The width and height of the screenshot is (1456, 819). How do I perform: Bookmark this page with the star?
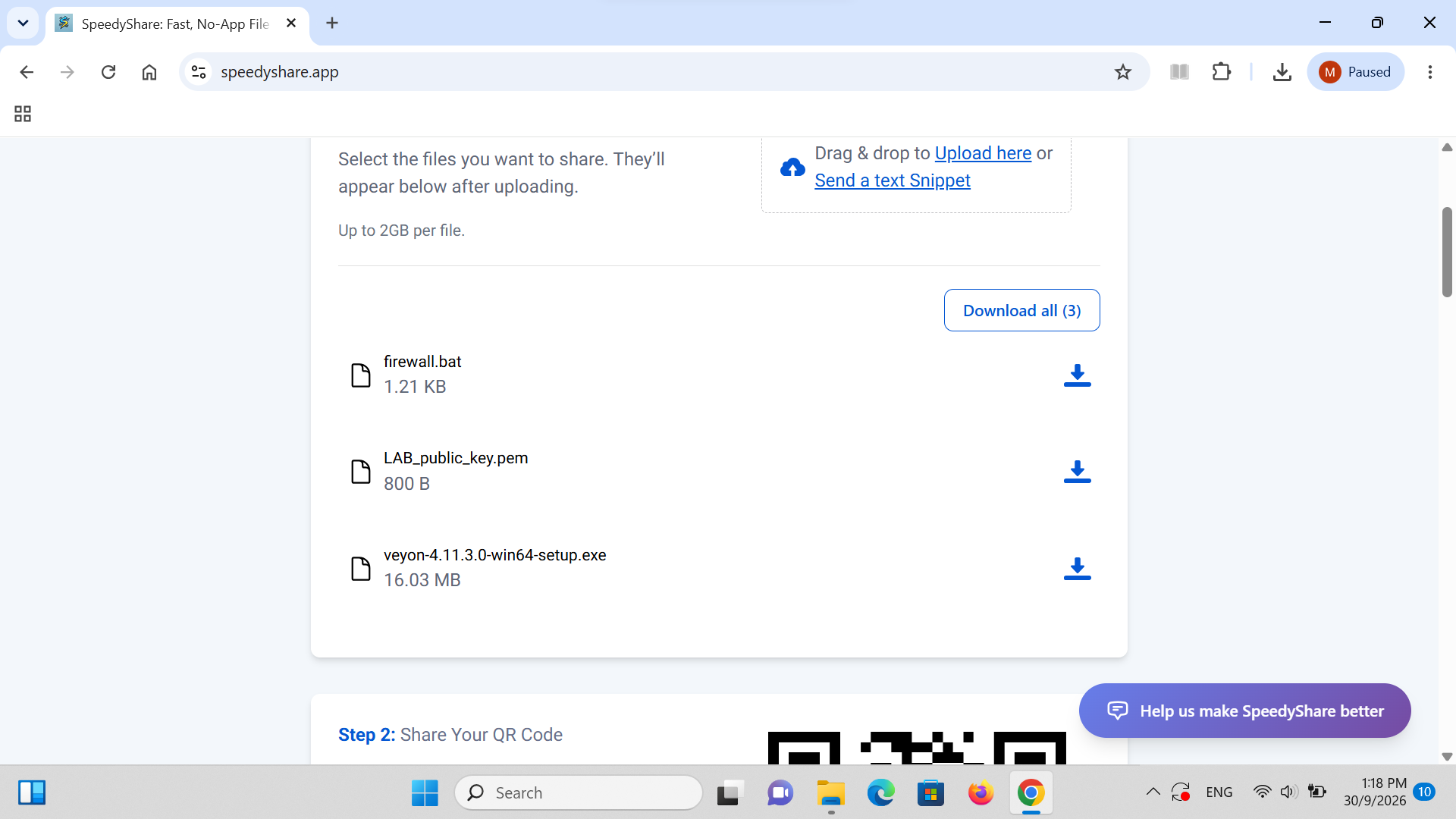(1123, 72)
